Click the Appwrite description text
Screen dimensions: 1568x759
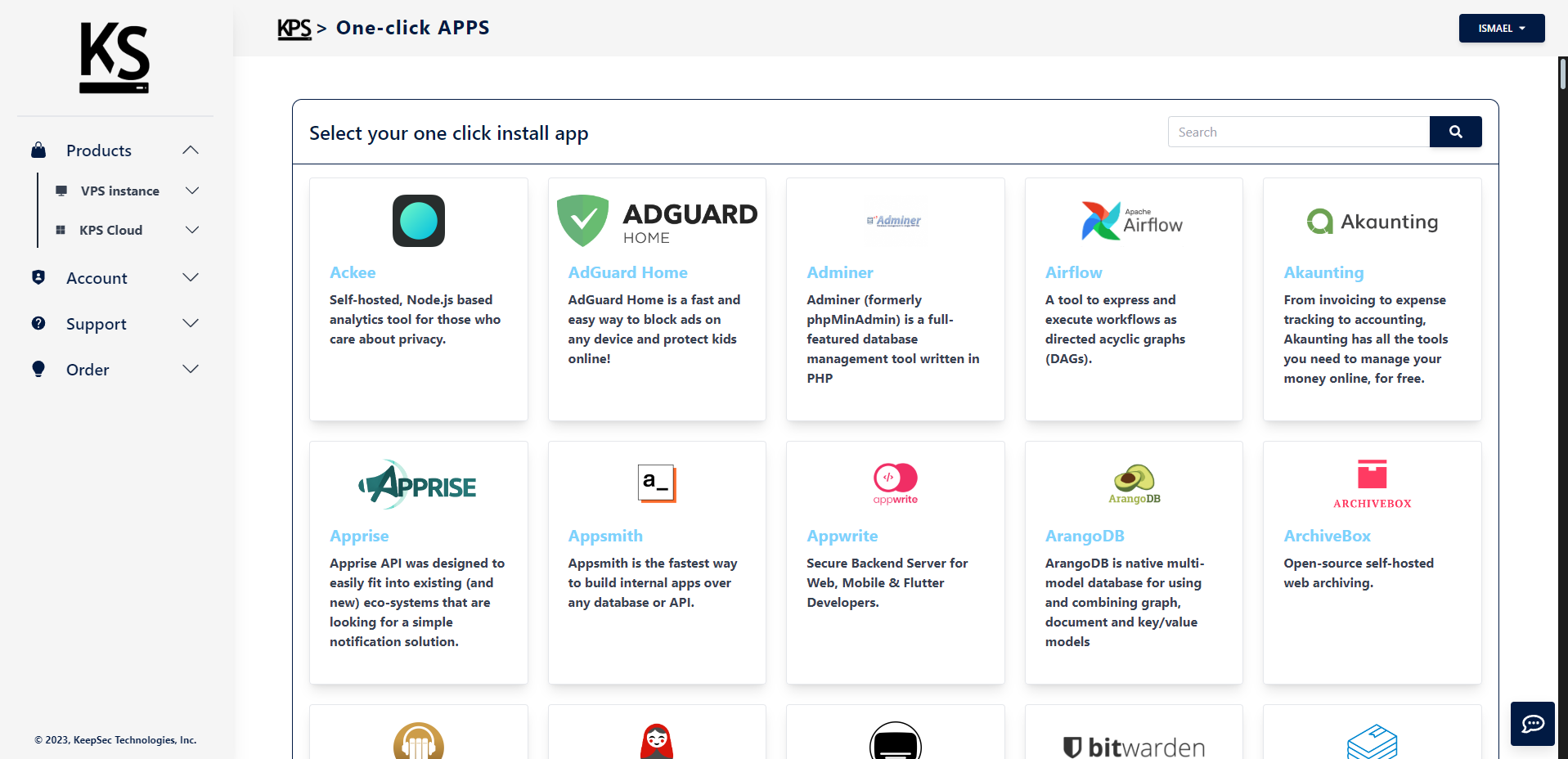point(887,582)
